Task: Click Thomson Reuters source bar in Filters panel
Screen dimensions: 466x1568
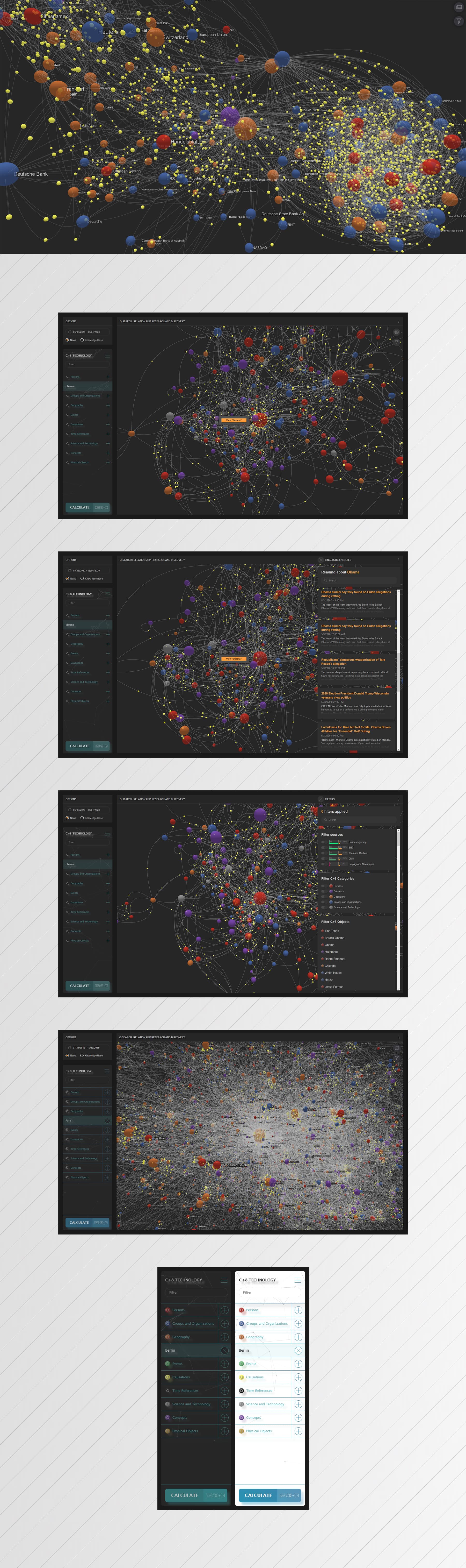Action: click(x=338, y=853)
